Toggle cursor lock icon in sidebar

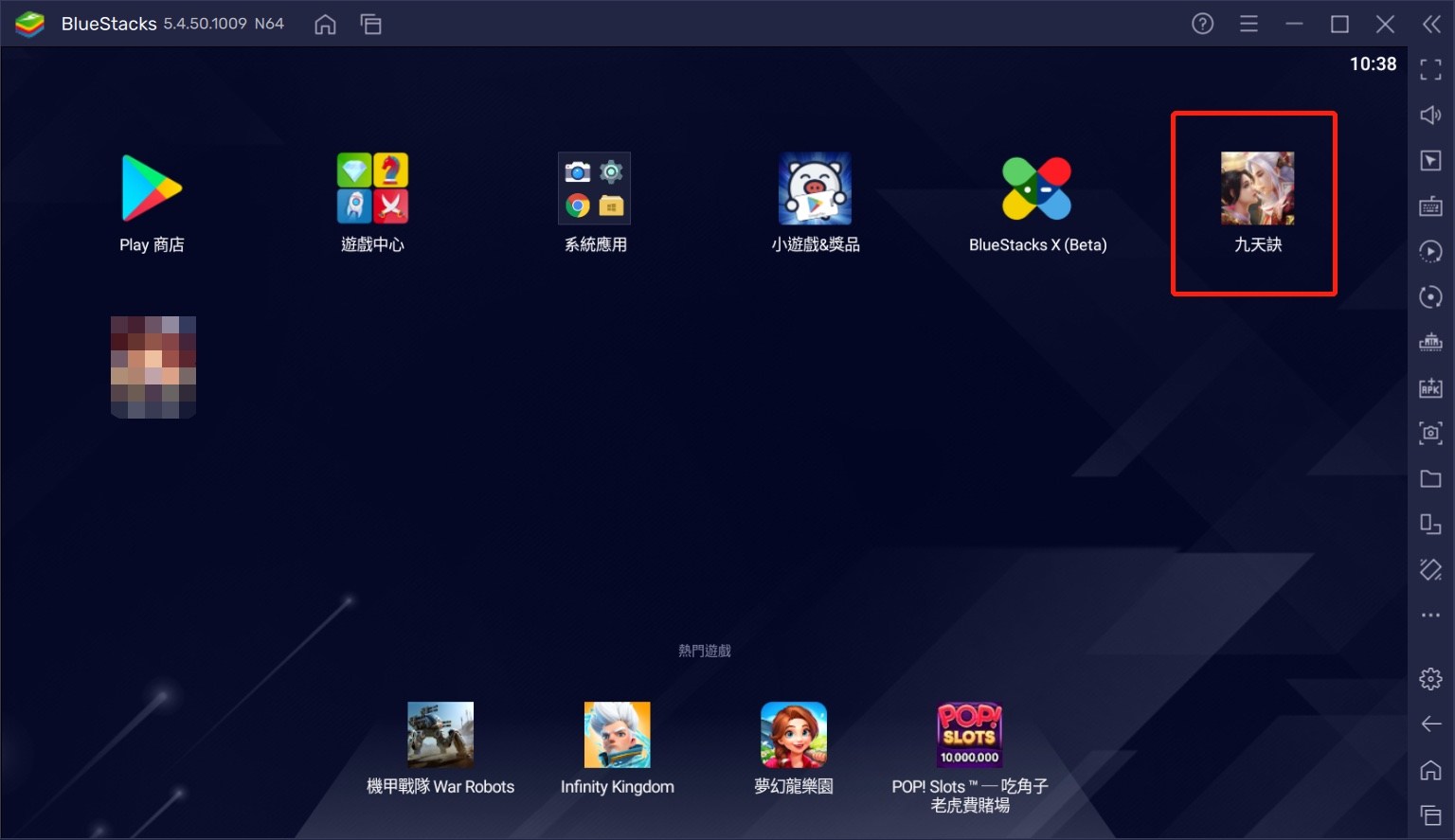pyautogui.click(x=1430, y=160)
